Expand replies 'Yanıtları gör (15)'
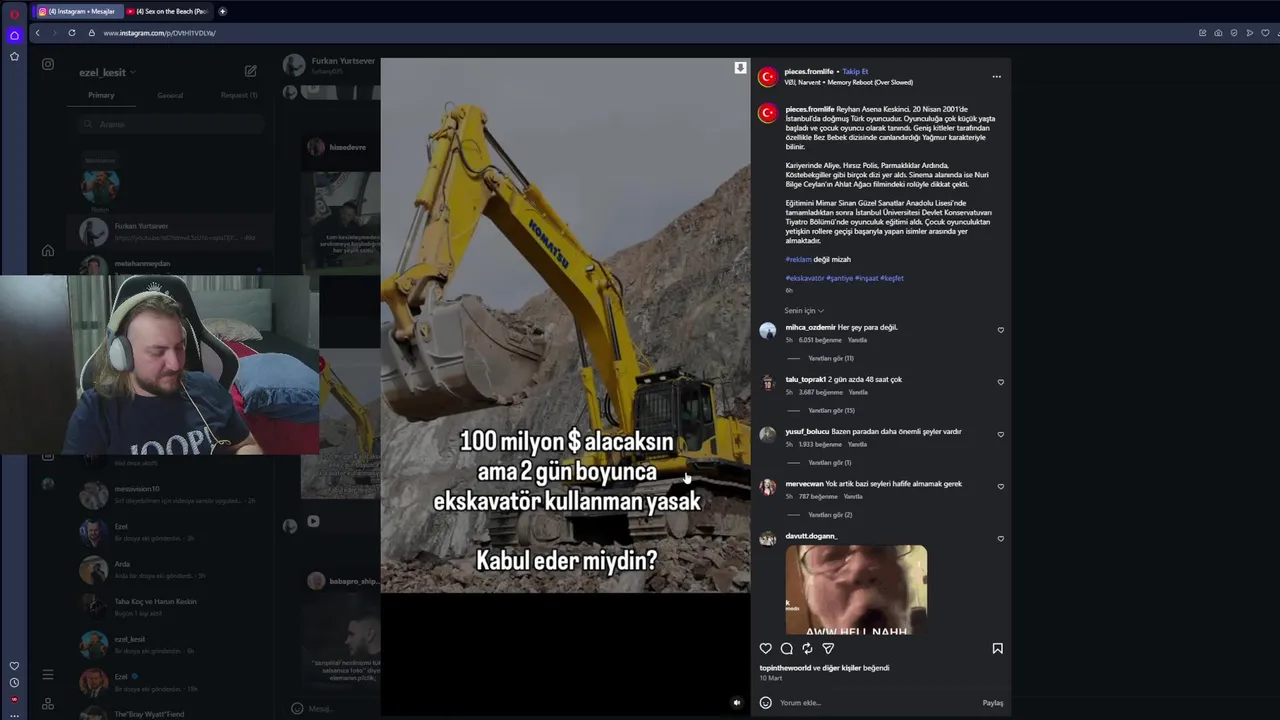 coord(831,410)
